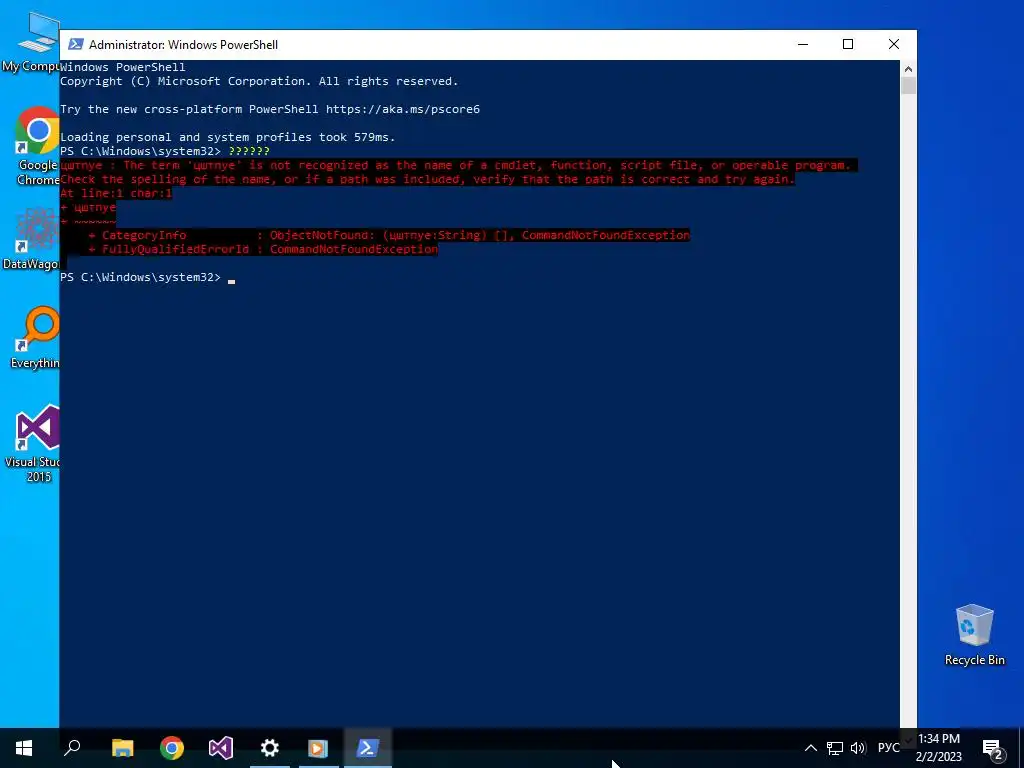Open the network status tray icon
This screenshot has width=1024, height=768.
[x=835, y=748]
